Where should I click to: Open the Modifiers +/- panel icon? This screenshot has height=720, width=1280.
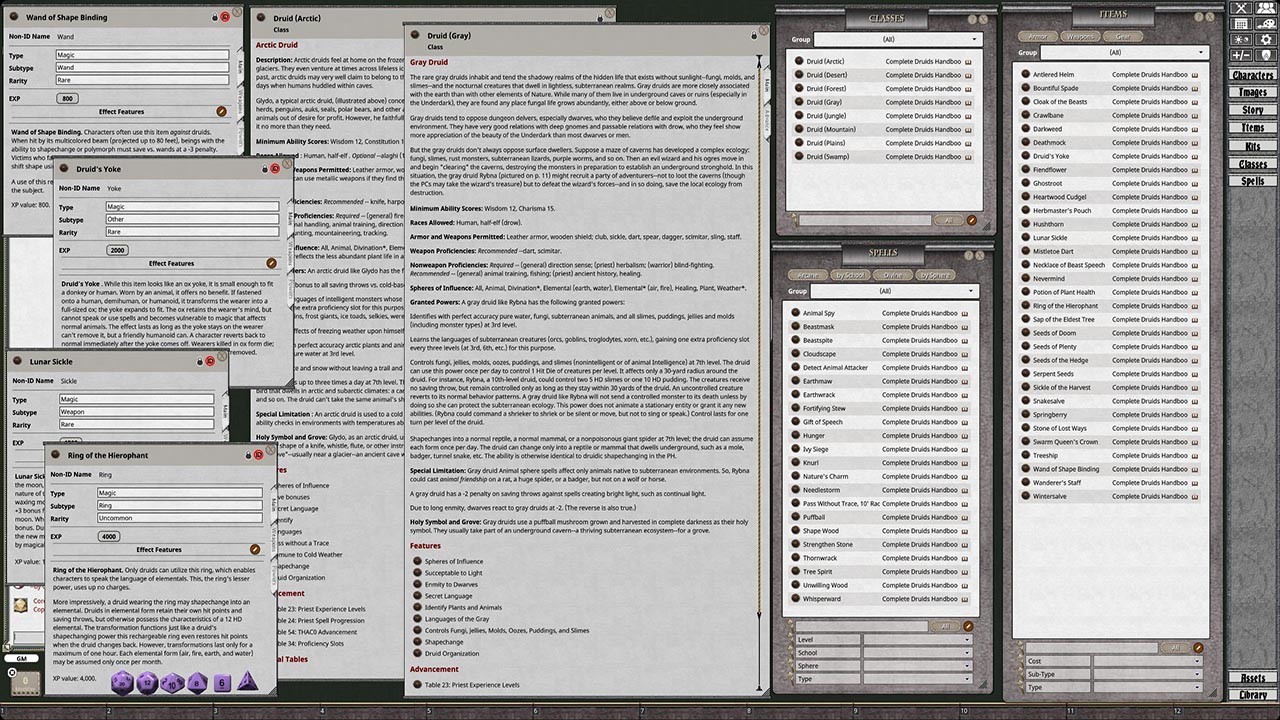[1240, 54]
